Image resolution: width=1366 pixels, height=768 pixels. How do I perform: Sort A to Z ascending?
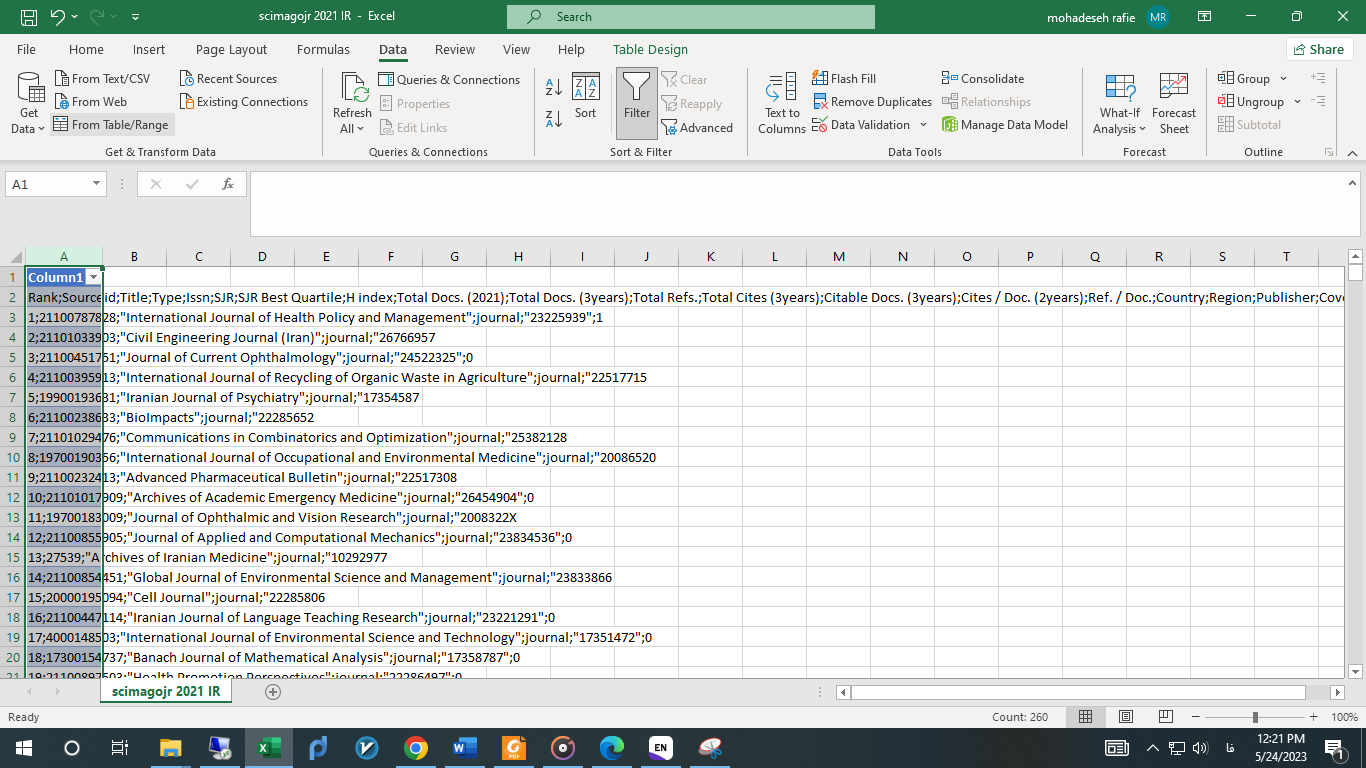554,86
